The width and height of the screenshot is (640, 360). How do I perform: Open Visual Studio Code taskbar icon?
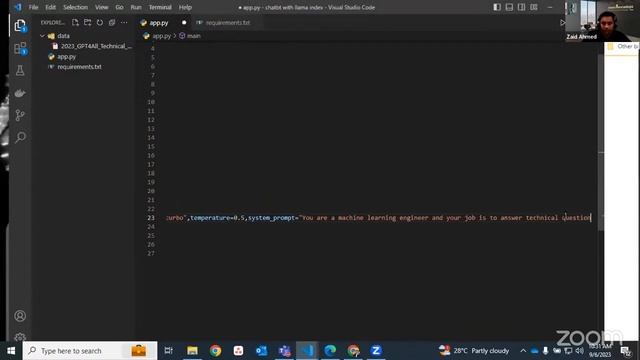[307, 351]
